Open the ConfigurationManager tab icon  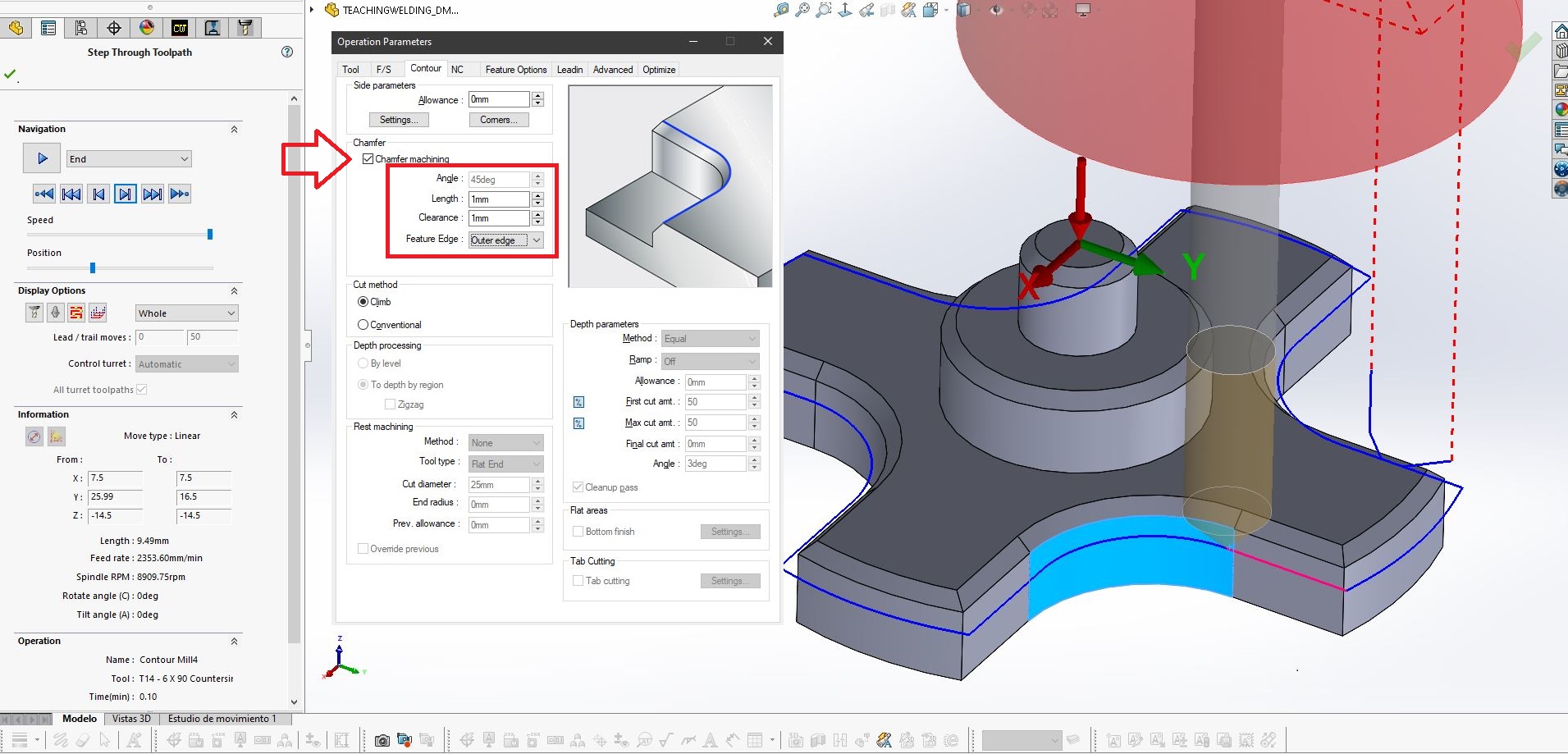pyautogui.click(x=81, y=28)
